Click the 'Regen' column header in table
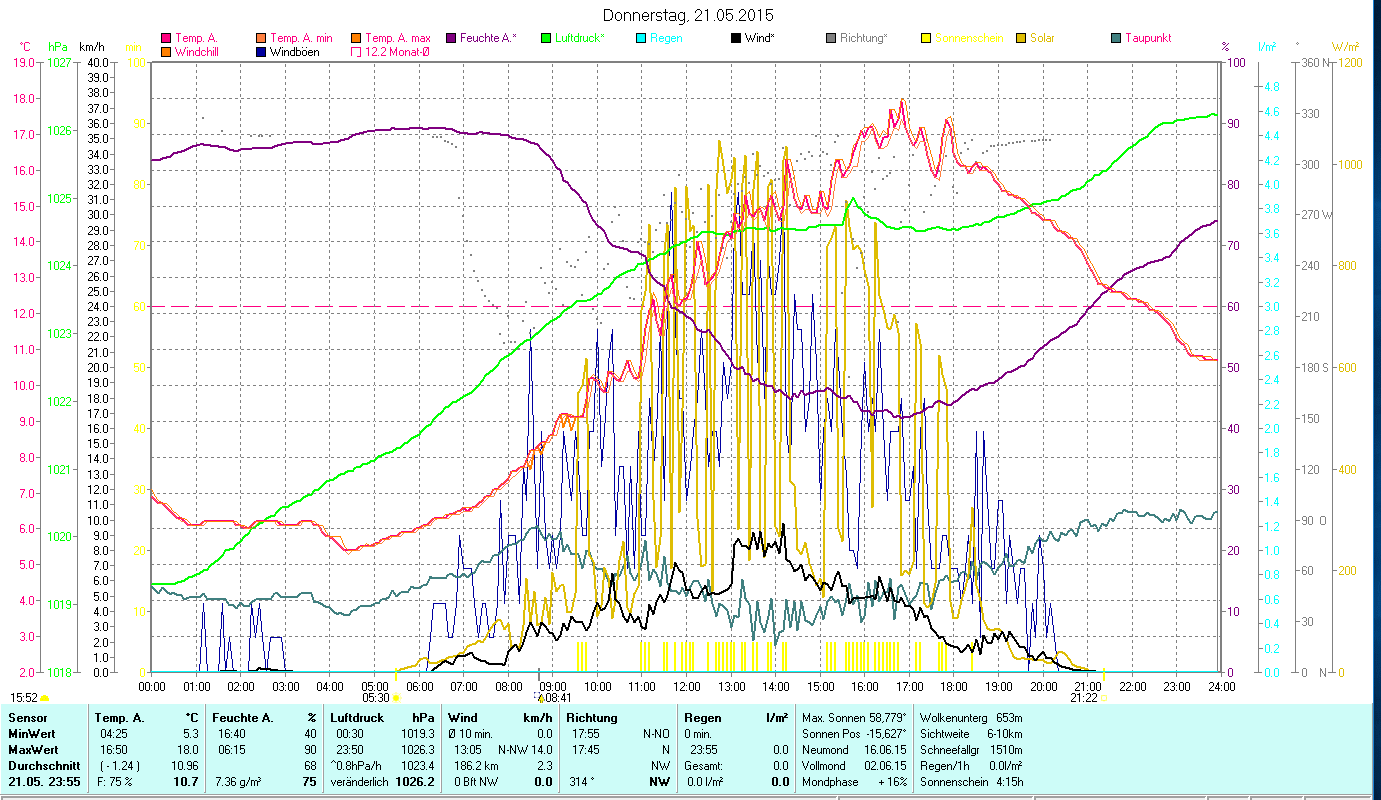The width and height of the screenshot is (1381, 800). (x=704, y=718)
